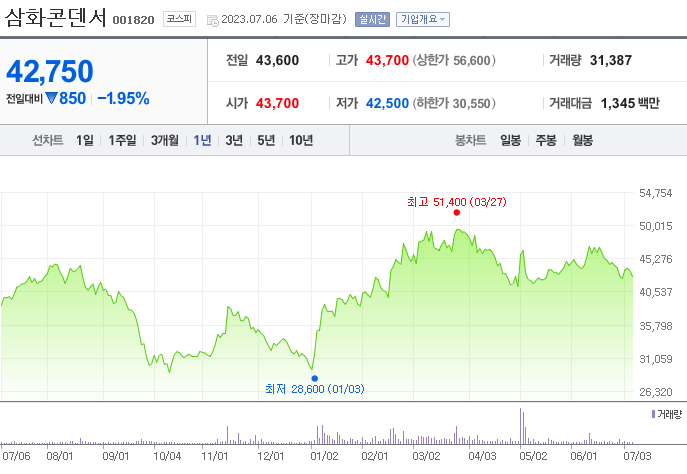Switch to 주봉 candlestick chart
This screenshot has width=687, height=474.
546,140
